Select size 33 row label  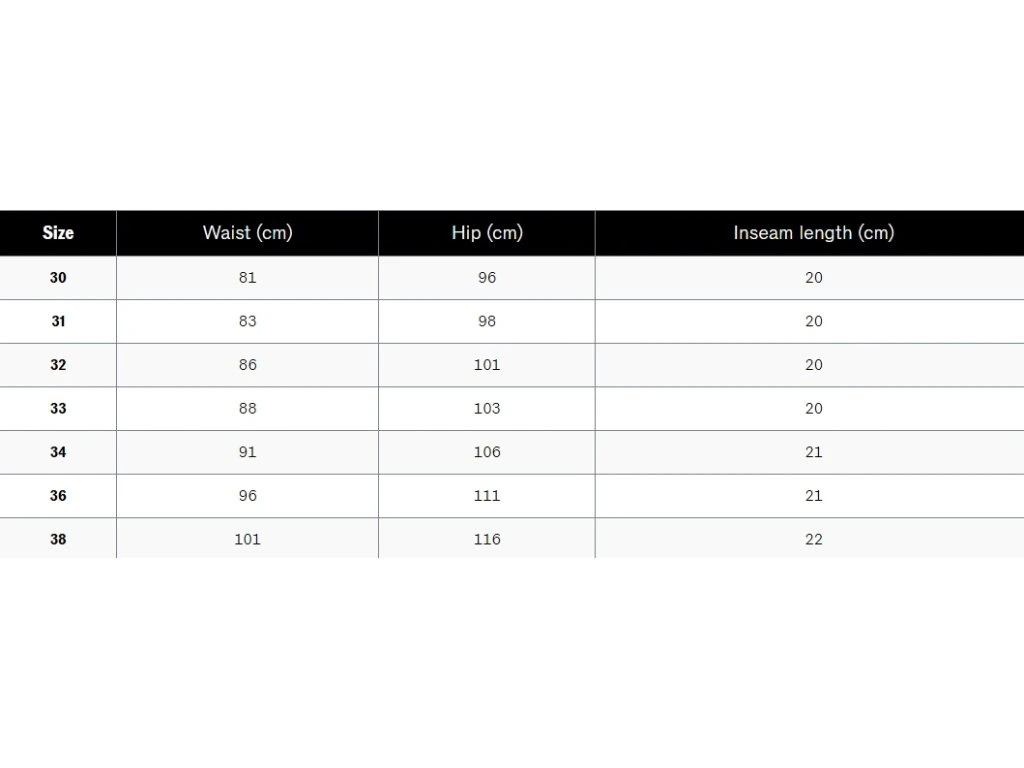click(x=58, y=408)
